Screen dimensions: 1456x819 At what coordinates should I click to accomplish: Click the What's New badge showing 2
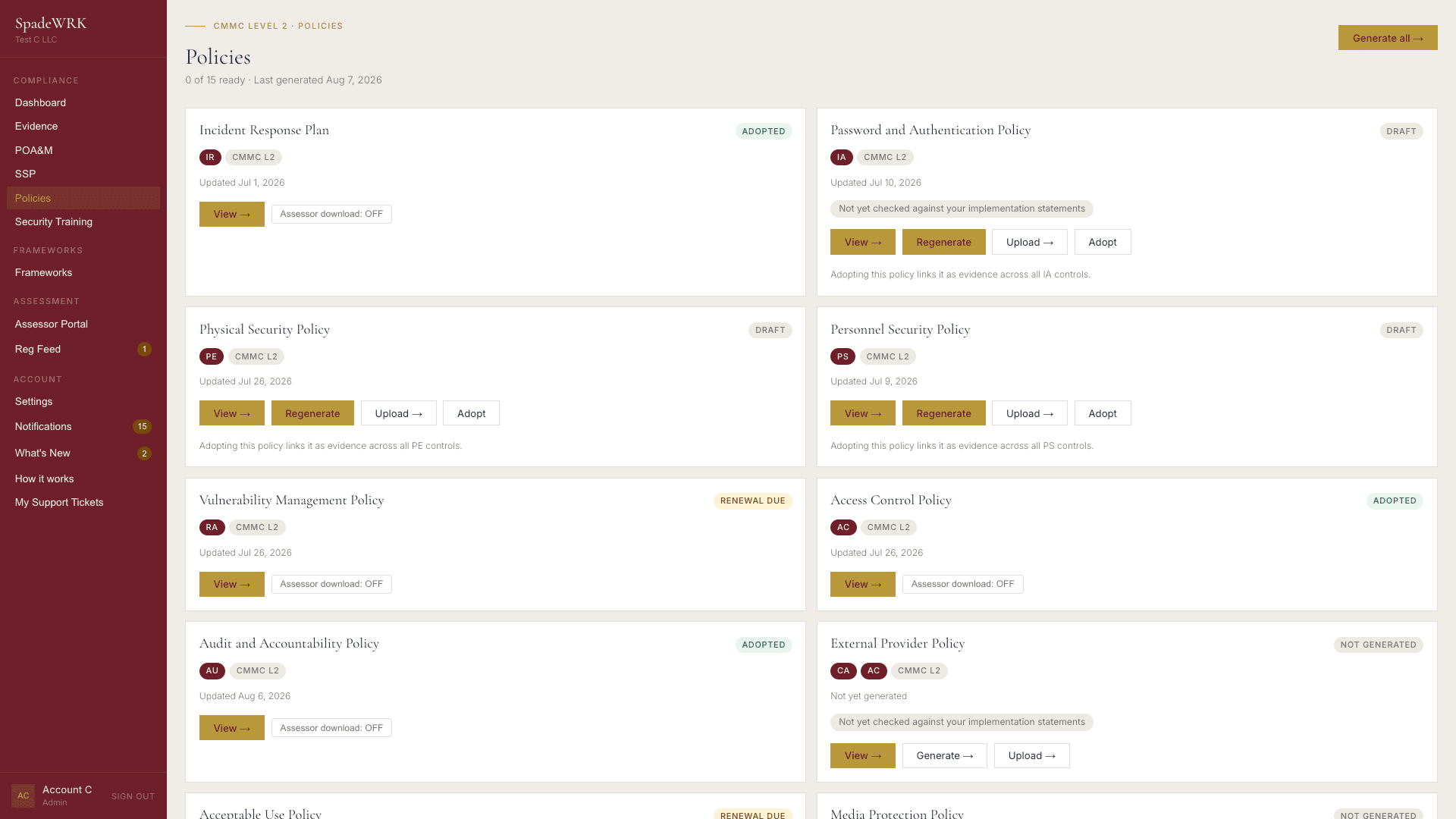click(144, 453)
